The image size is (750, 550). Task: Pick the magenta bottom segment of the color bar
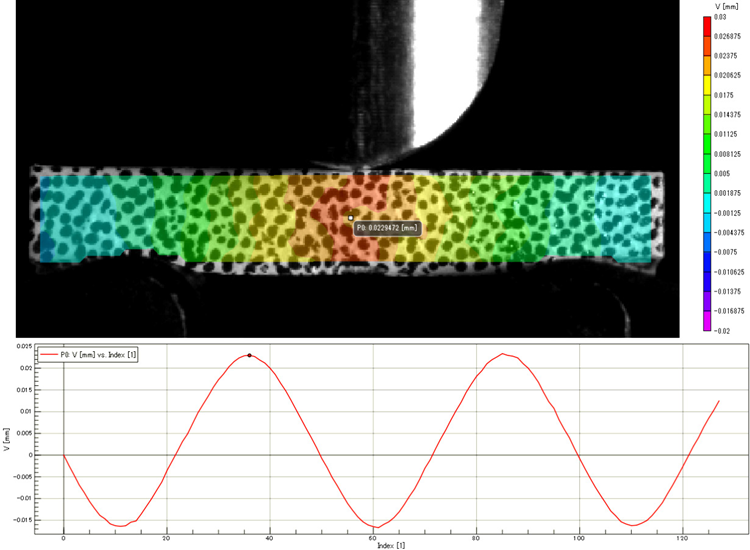point(706,321)
